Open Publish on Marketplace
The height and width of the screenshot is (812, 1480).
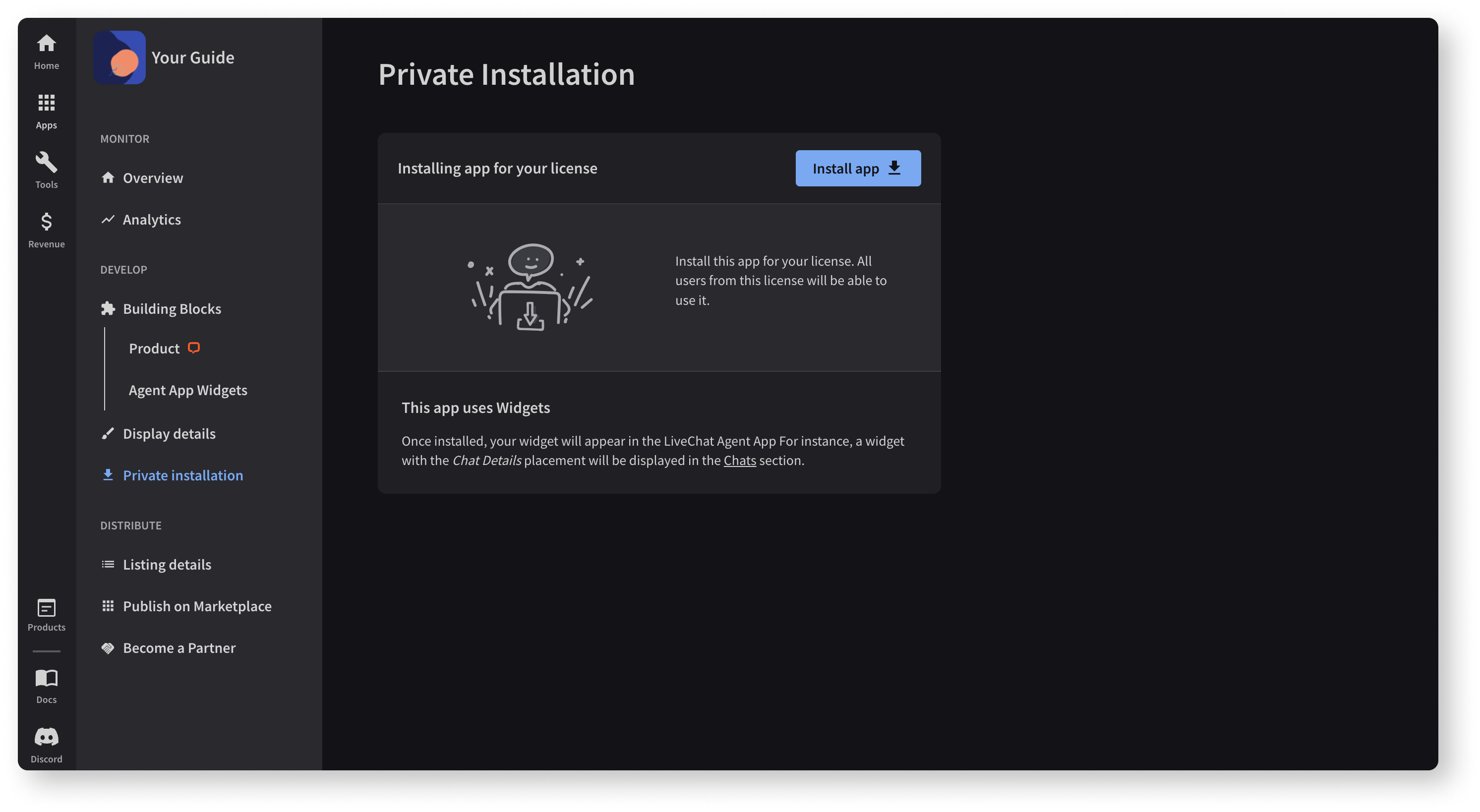(x=197, y=605)
